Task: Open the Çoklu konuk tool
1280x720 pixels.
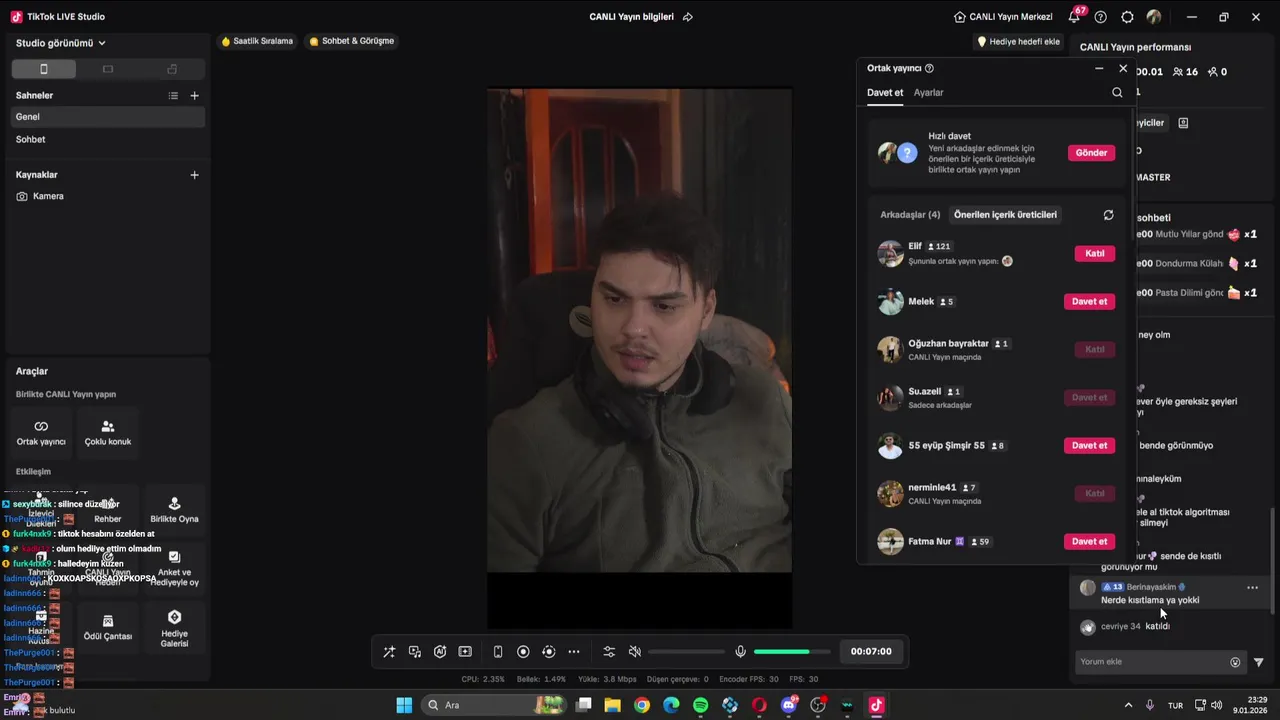Action: (108, 433)
